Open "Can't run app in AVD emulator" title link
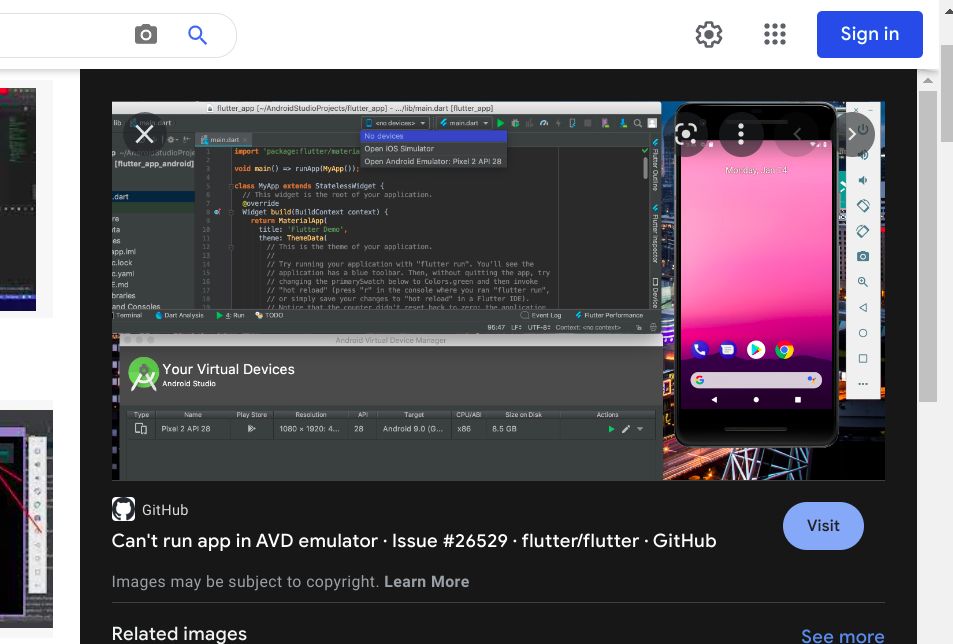 pos(414,541)
